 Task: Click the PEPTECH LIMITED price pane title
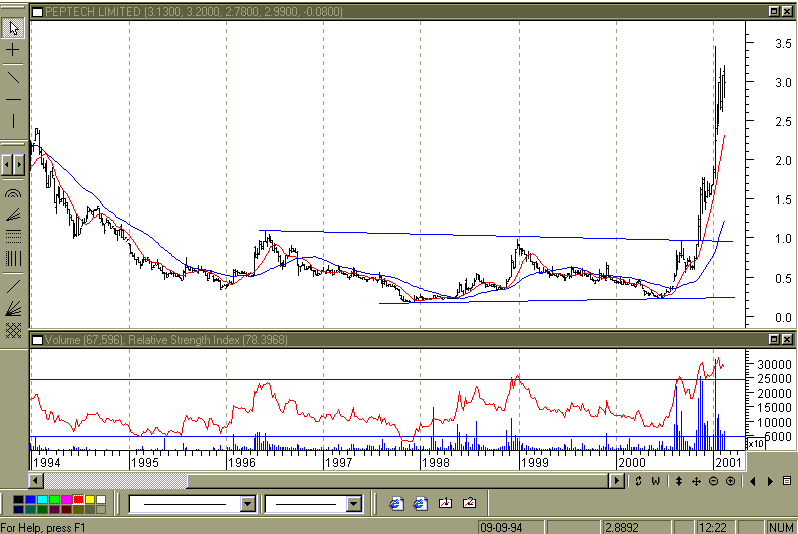point(193,12)
